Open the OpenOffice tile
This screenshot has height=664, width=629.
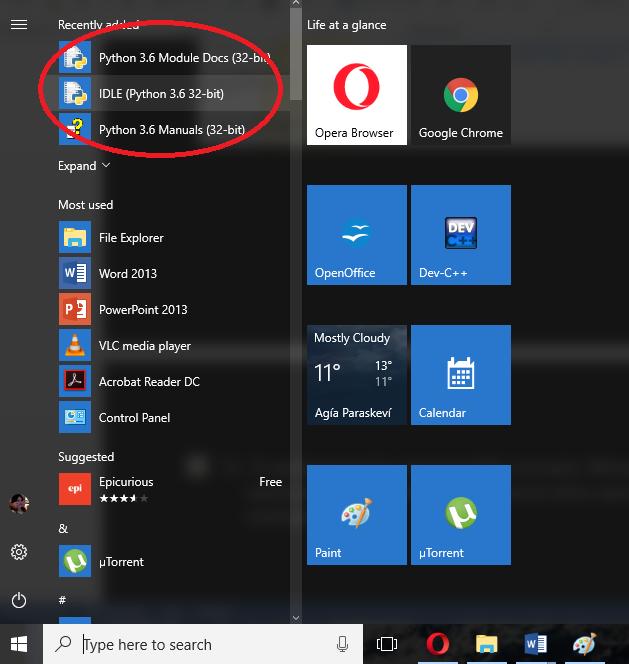pos(357,235)
